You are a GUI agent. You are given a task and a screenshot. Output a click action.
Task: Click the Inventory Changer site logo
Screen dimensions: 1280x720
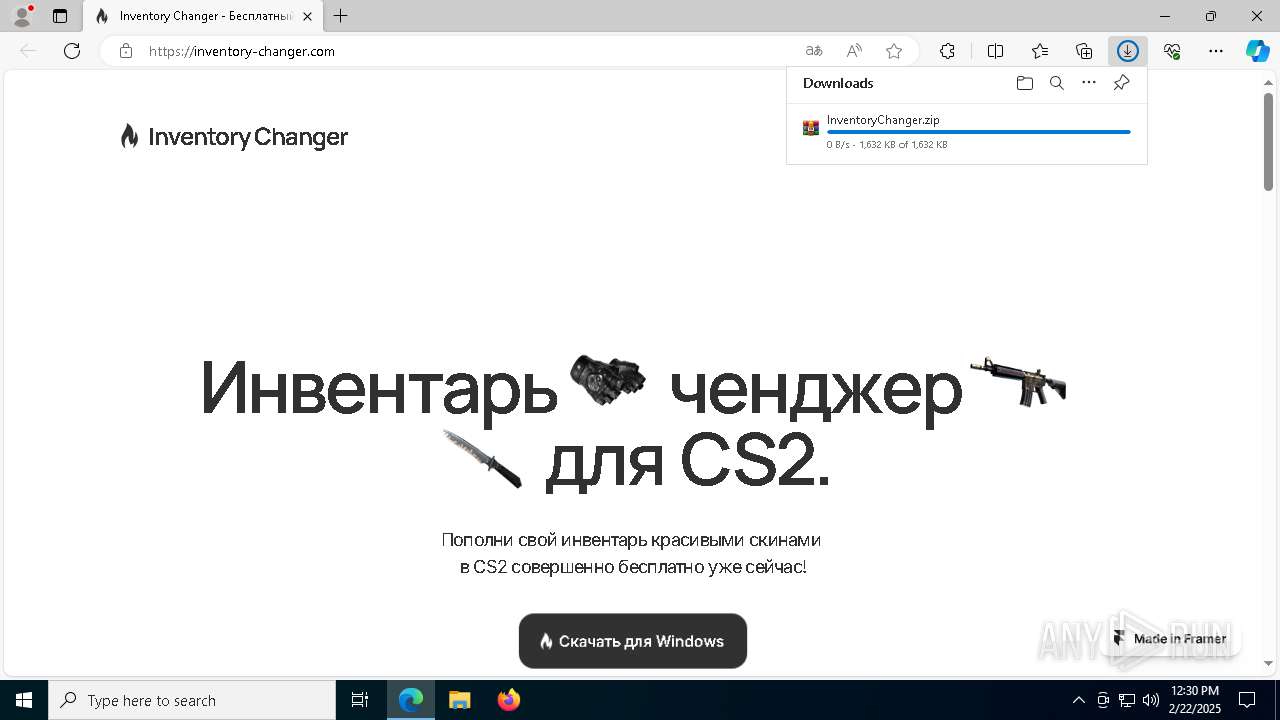234,136
